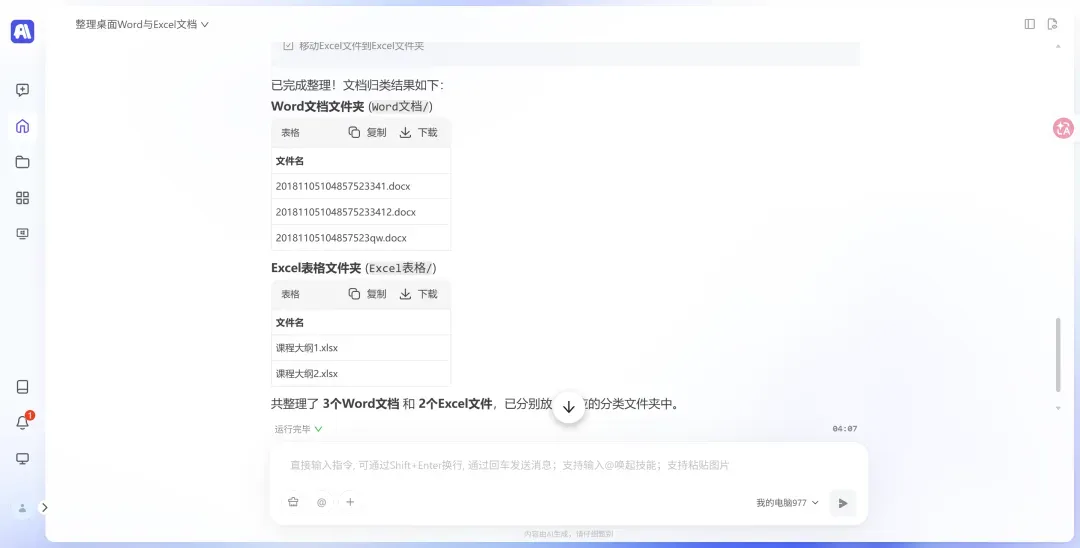1080x548 pixels.
Task: Select file 201811051048575233412.docx
Action: pyautogui.click(x=346, y=212)
